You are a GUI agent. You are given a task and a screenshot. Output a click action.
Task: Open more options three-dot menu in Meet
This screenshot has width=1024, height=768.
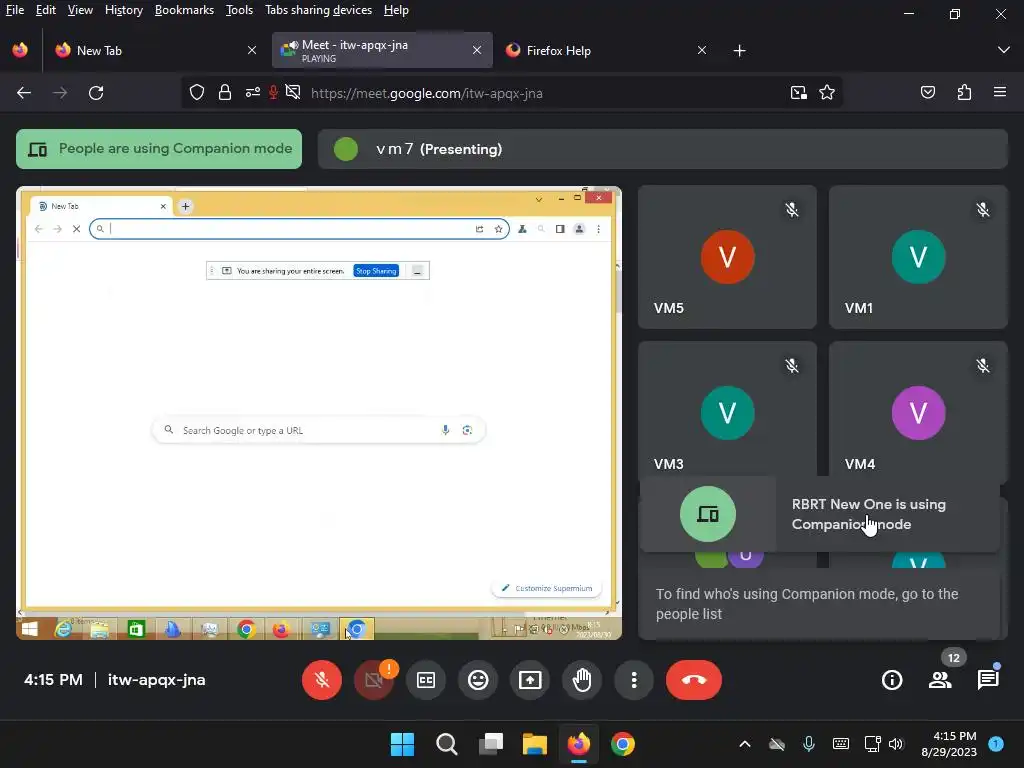(x=633, y=680)
